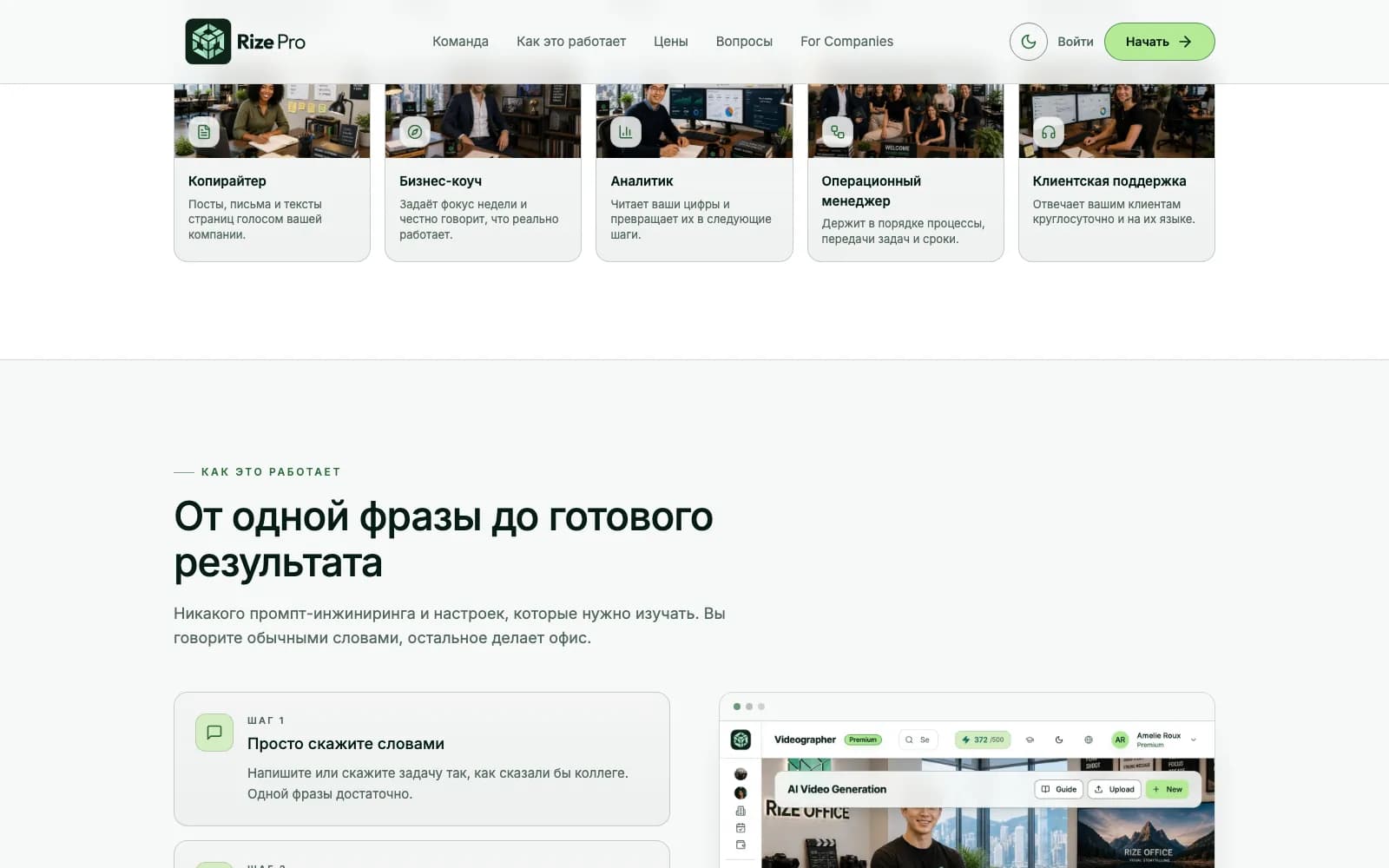Click the Rize Pro cube logo icon

click(x=208, y=42)
